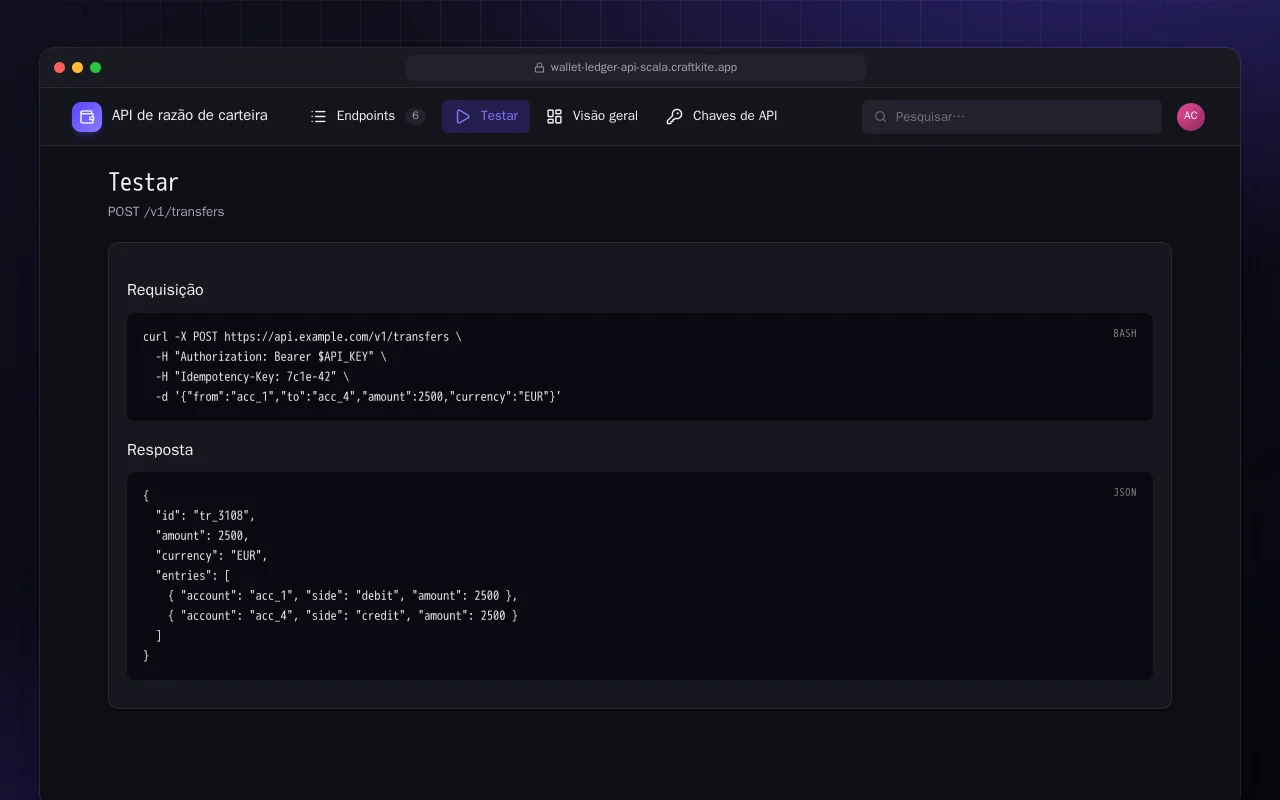Click the Requisição section heading
The width and height of the screenshot is (1280, 800).
165,290
